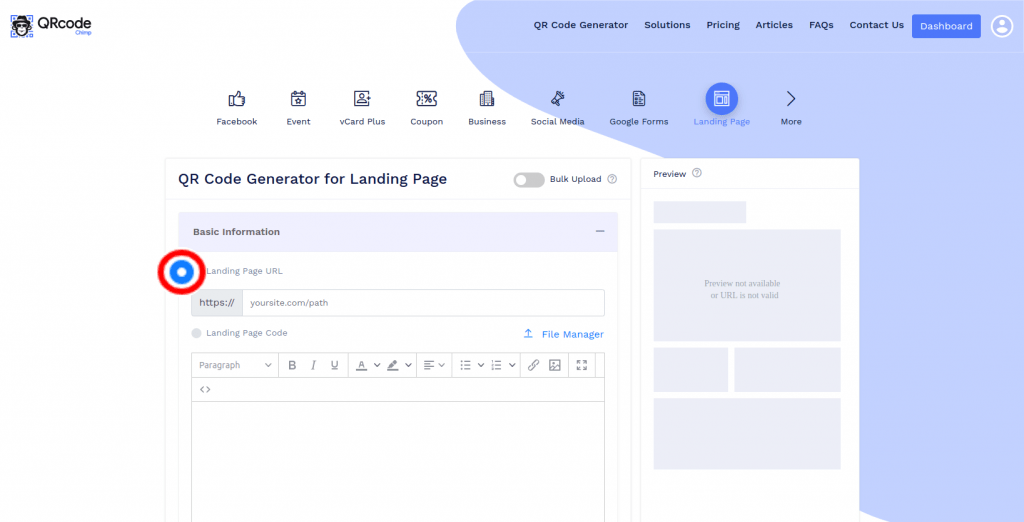Image resolution: width=1024 pixels, height=522 pixels.
Task: Expand the alignment options dropdown arrow
Action: click(442, 365)
